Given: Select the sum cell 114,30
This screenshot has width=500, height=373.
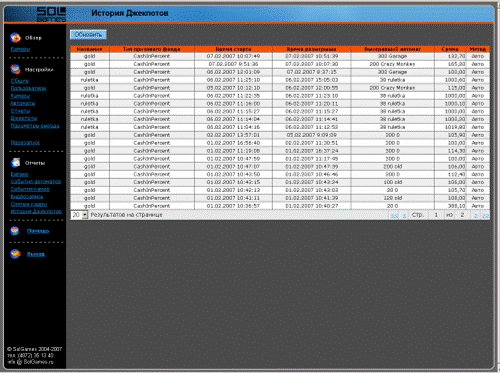Looking at the screenshot, I should tap(450, 151).
